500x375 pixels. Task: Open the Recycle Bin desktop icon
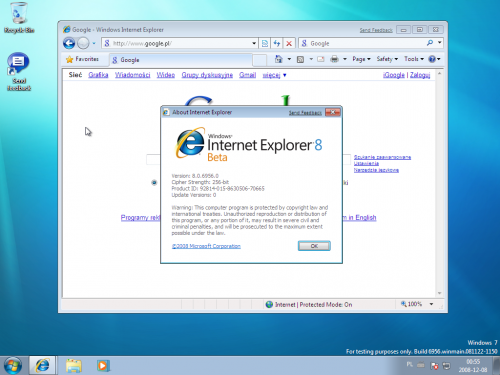click(x=19, y=18)
